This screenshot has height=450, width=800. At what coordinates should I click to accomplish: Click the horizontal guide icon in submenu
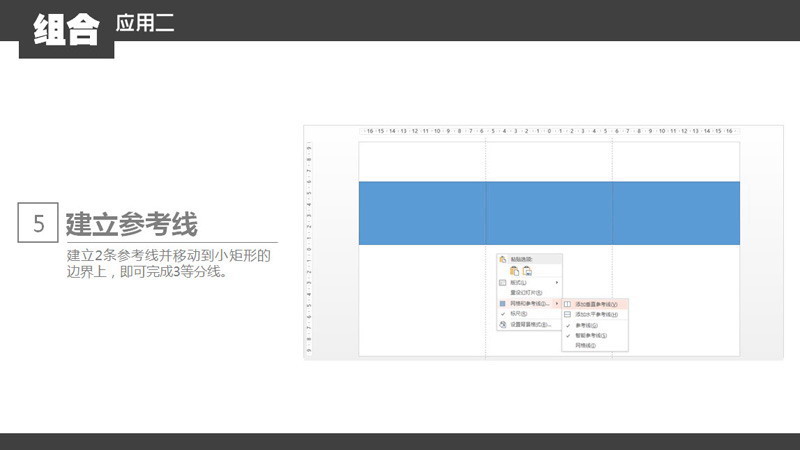(x=568, y=314)
